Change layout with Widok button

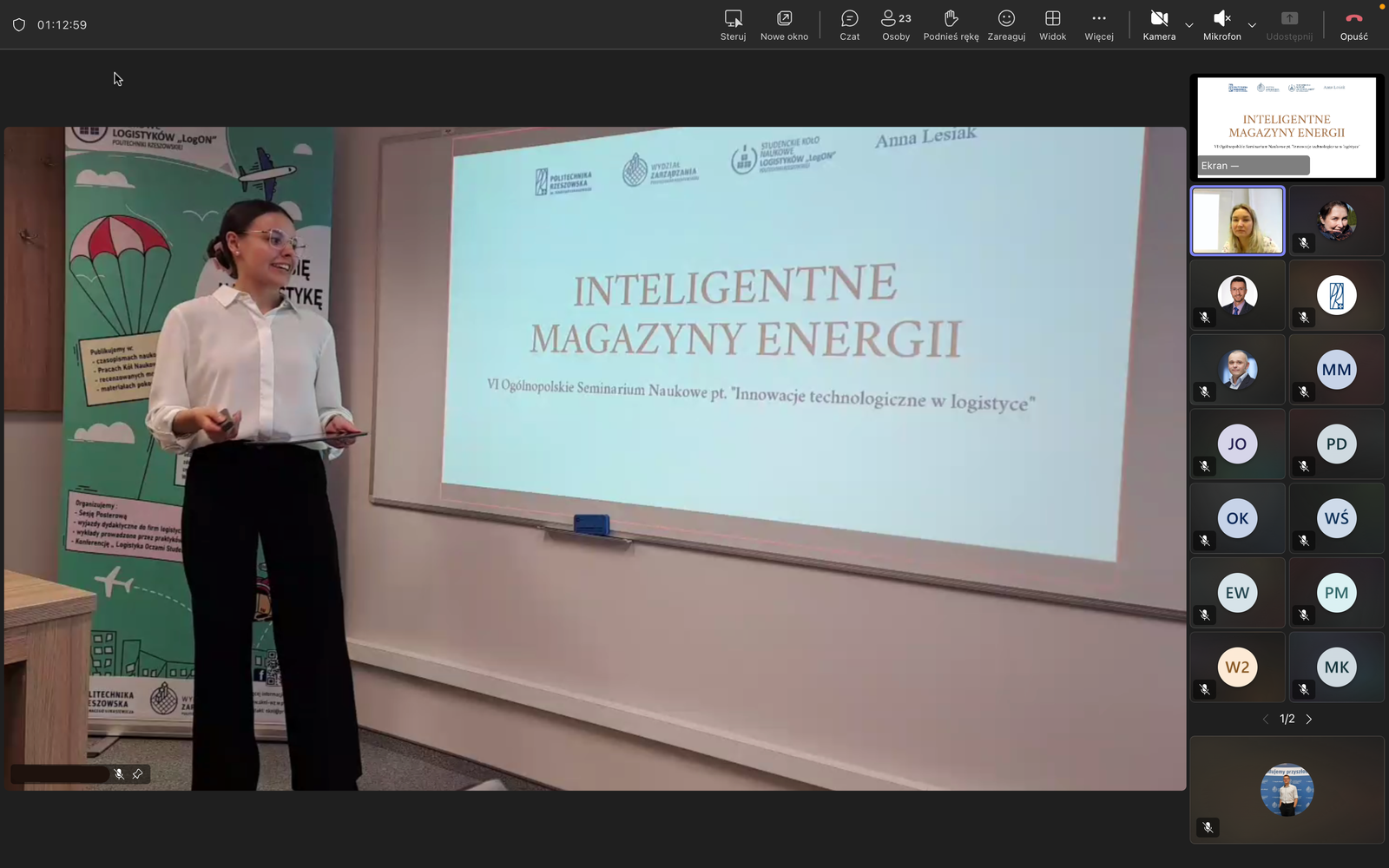pos(1052,25)
